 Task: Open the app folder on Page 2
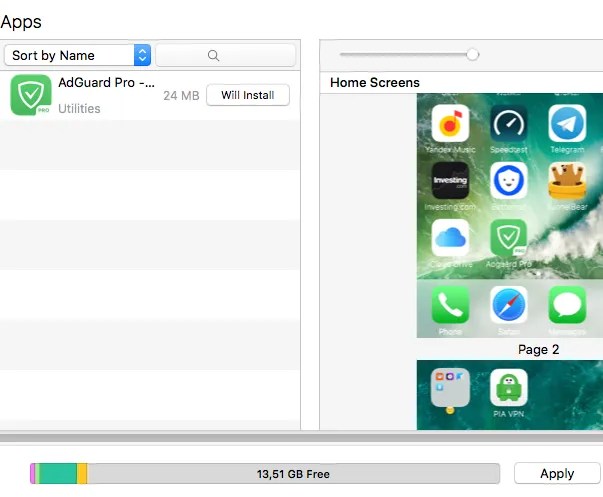[x=450, y=388]
